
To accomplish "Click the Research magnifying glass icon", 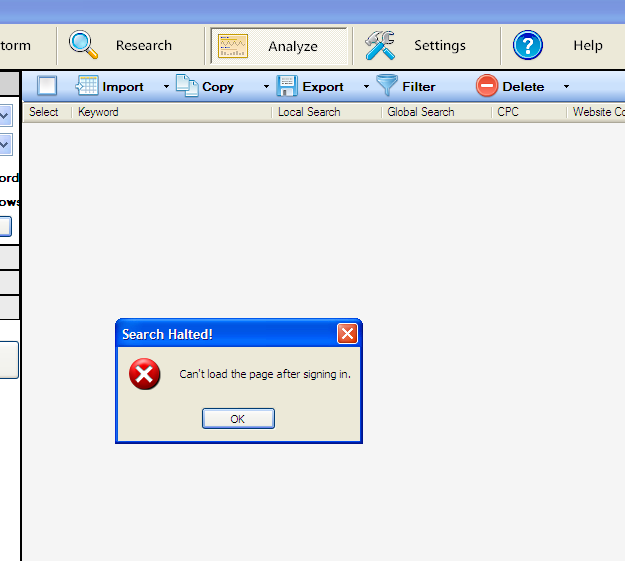I will tap(84, 45).
